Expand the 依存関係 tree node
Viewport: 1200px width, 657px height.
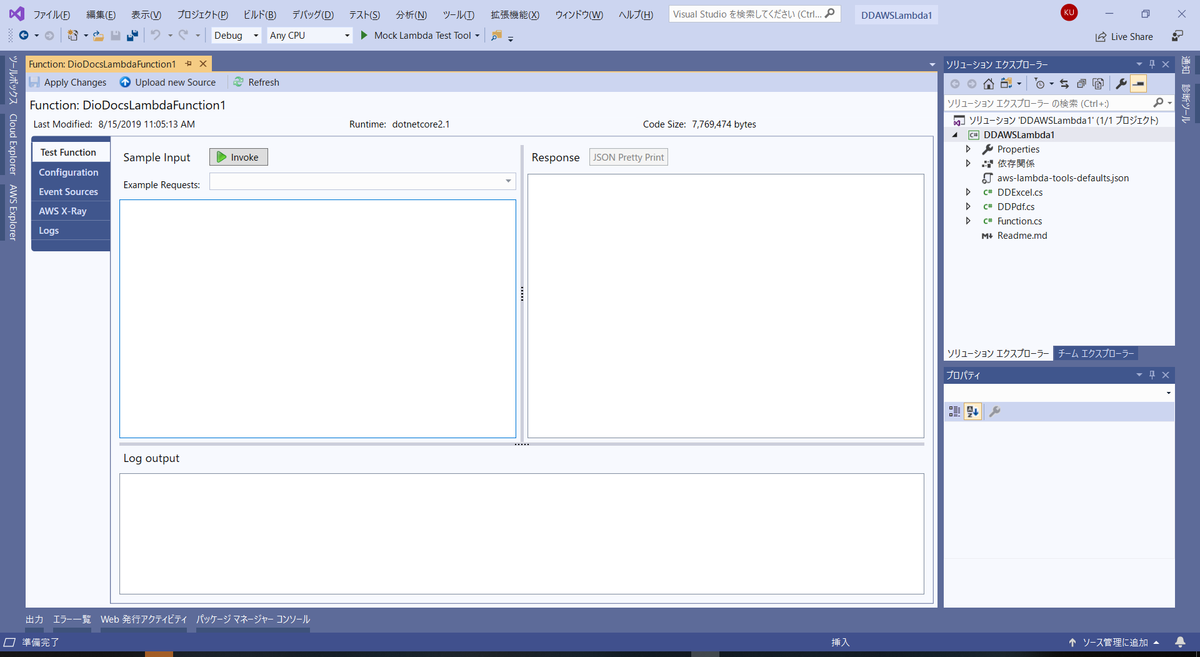point(968,163)
